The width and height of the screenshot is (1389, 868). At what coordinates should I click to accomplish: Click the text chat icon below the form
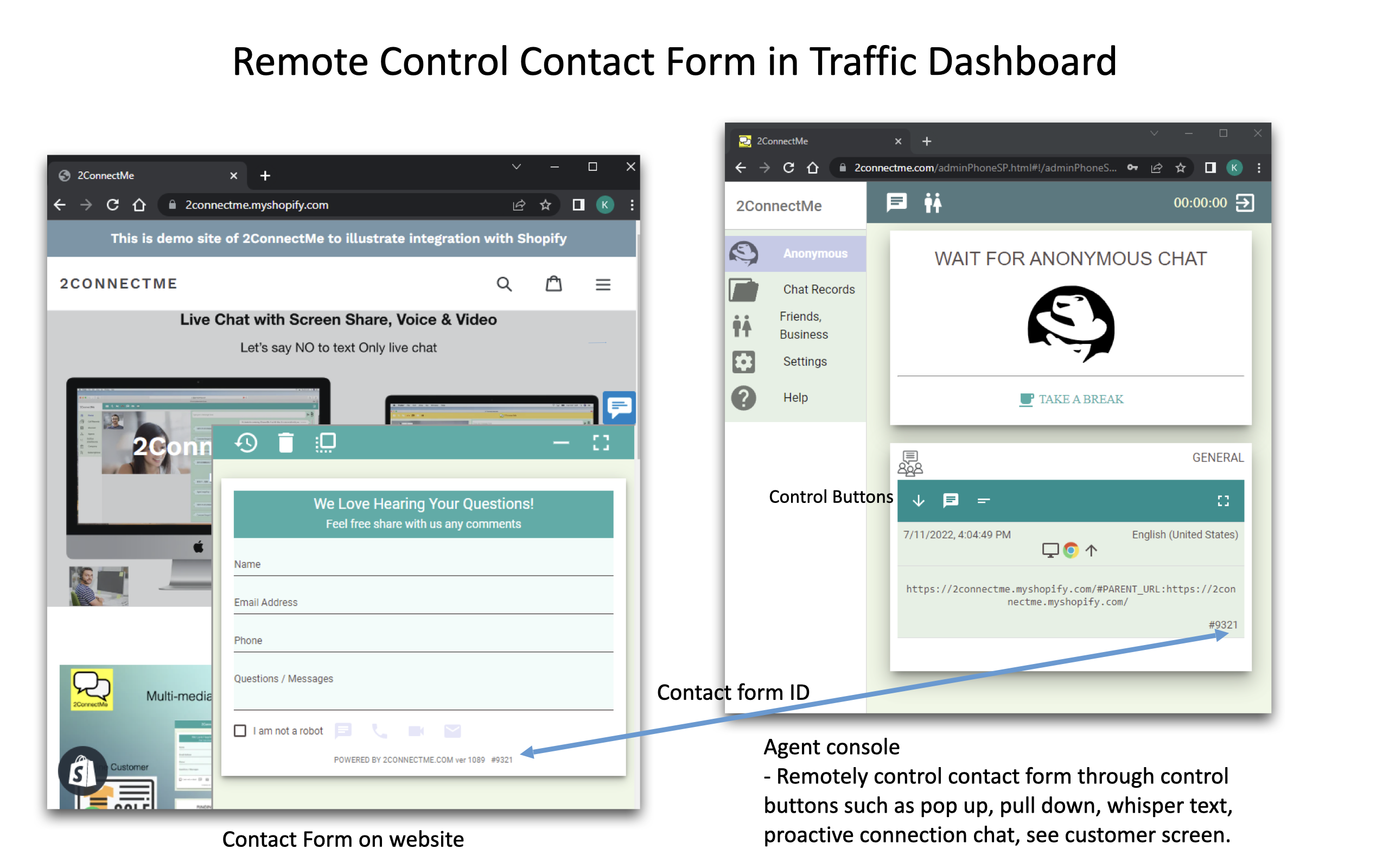pyautogui.click(x=343, y=731)
